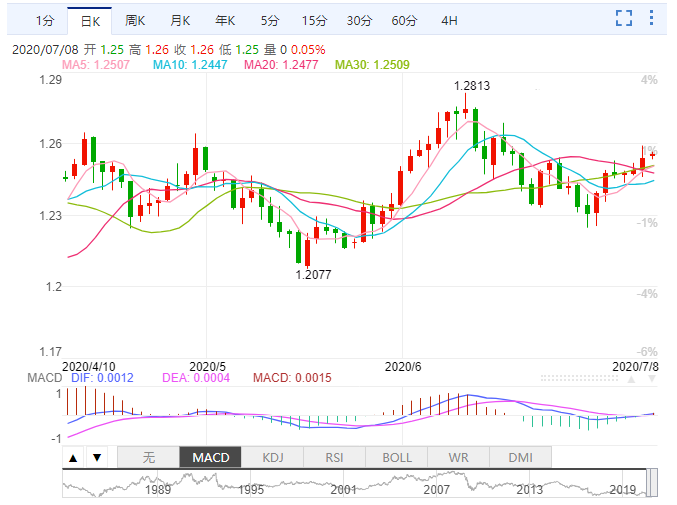Click the MA20: 1.2477 legend label
677x505 pixels.
pos(281,65)
